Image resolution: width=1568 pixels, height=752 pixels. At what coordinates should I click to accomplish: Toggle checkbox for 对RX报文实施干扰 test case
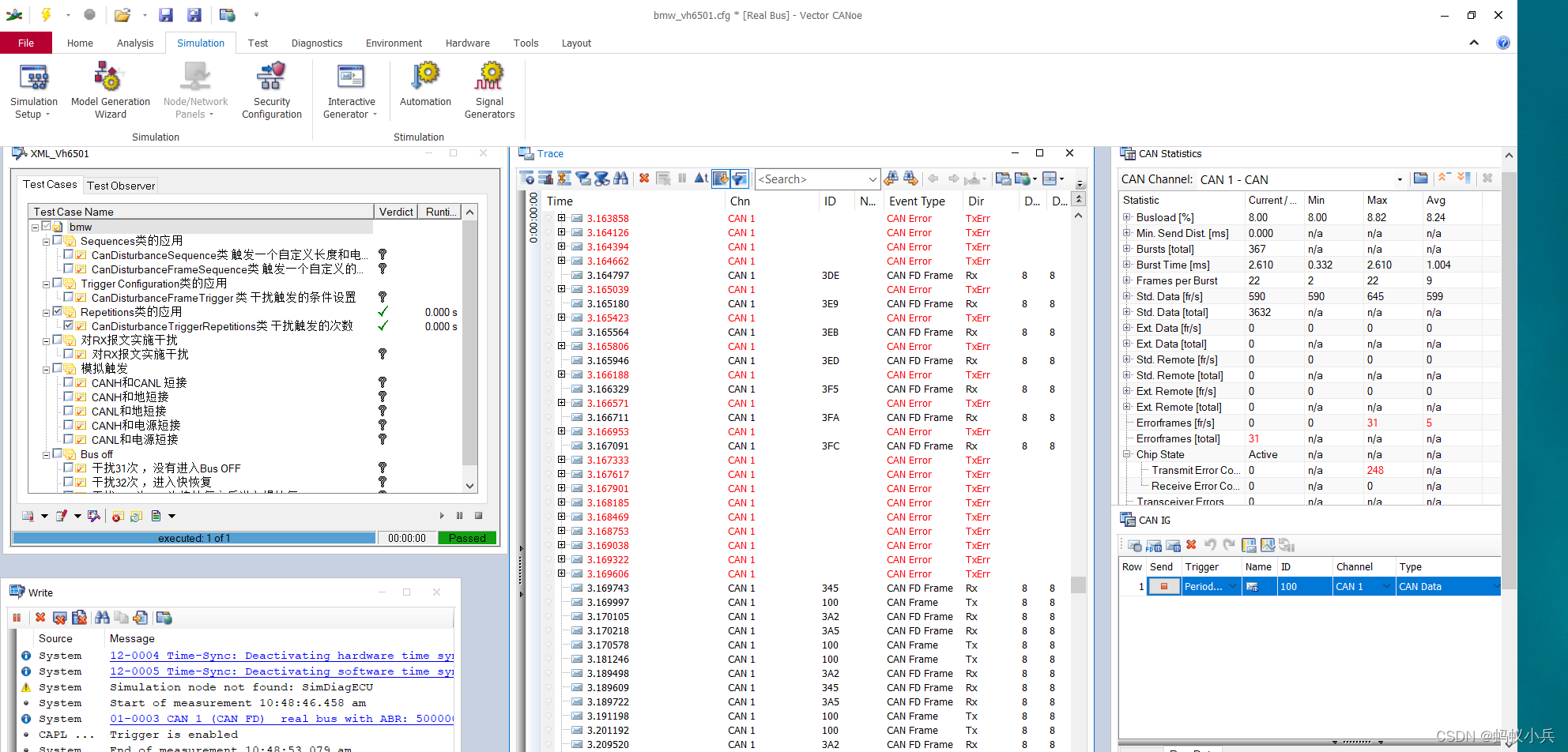pyautogui.click(x=69, y=354)
